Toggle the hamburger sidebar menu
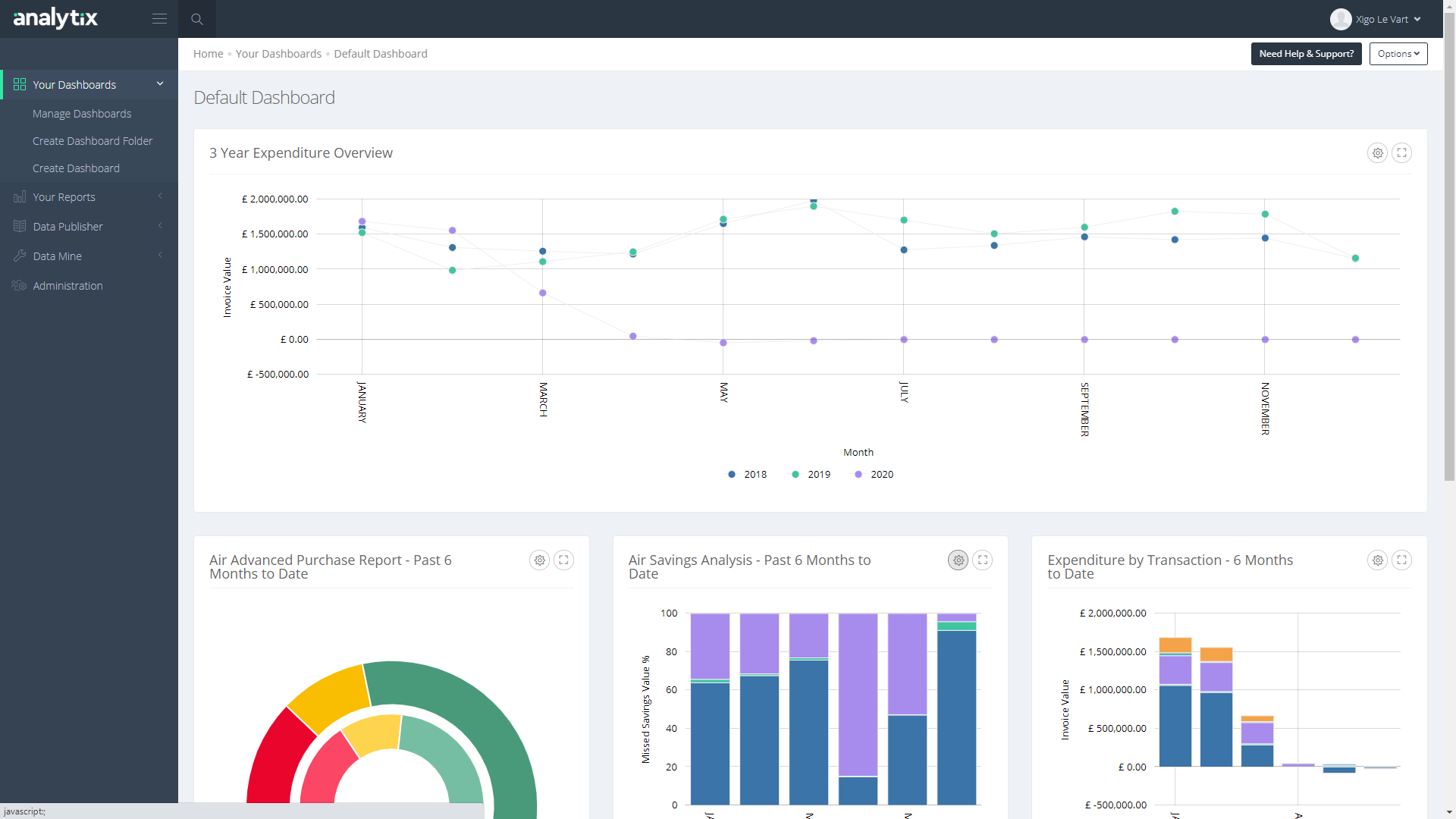 pos(159,19)
